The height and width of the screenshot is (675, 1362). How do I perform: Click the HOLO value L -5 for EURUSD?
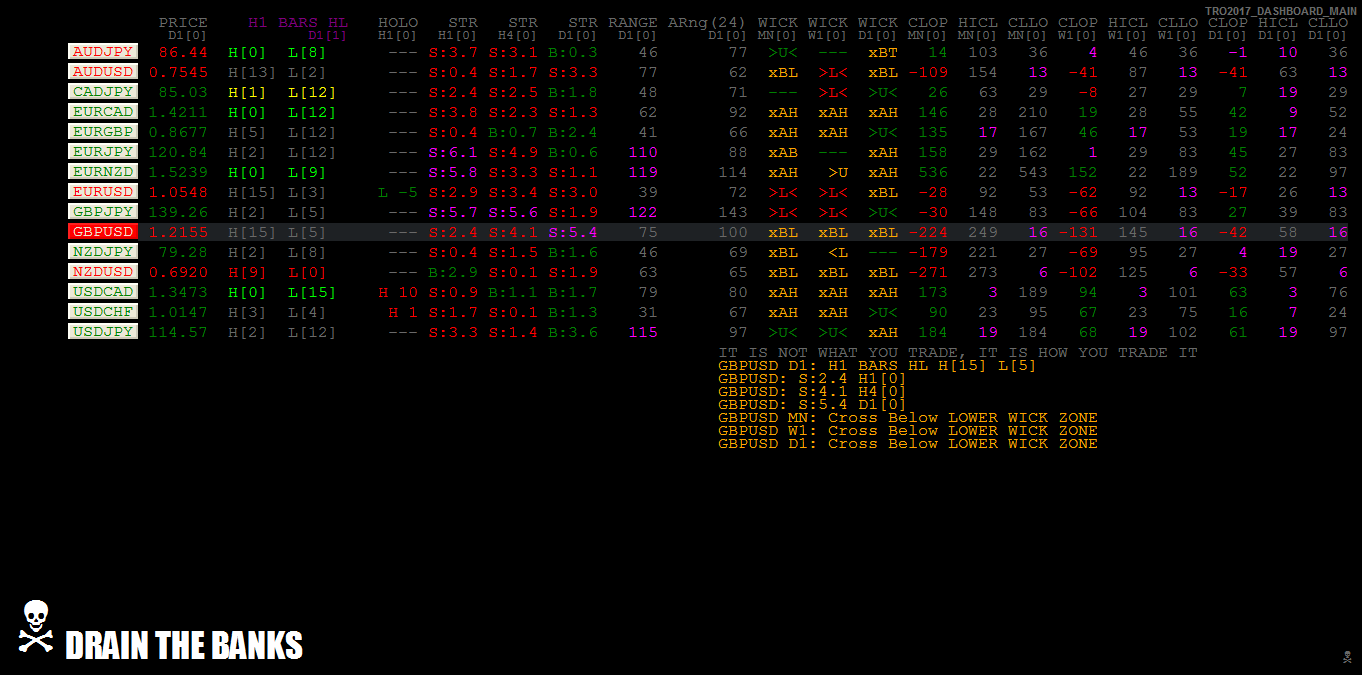[x=398, y=192]
